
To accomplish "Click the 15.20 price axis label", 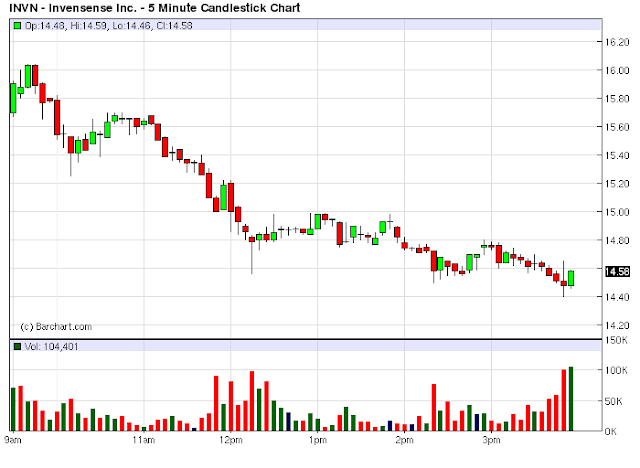I will (617, 183).
